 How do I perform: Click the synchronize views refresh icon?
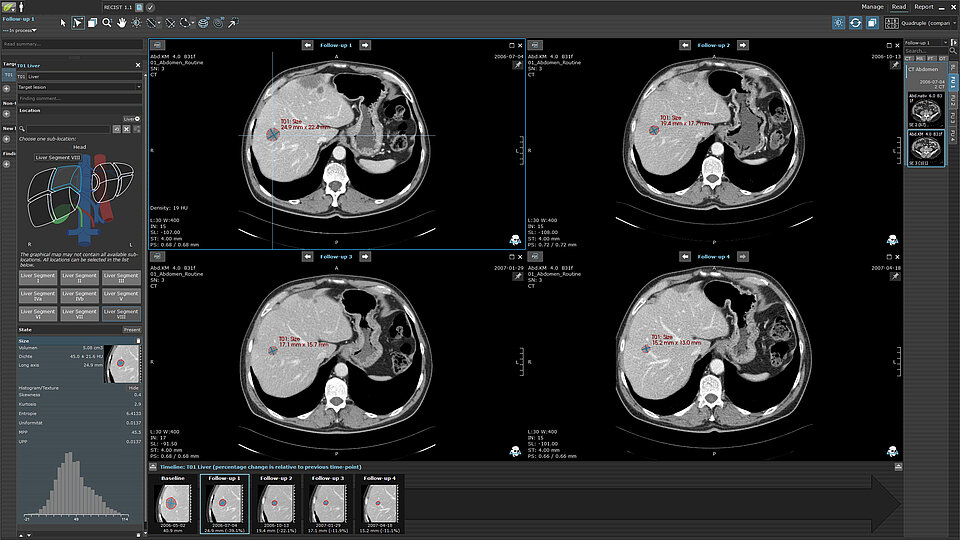(x=856, y=22)
